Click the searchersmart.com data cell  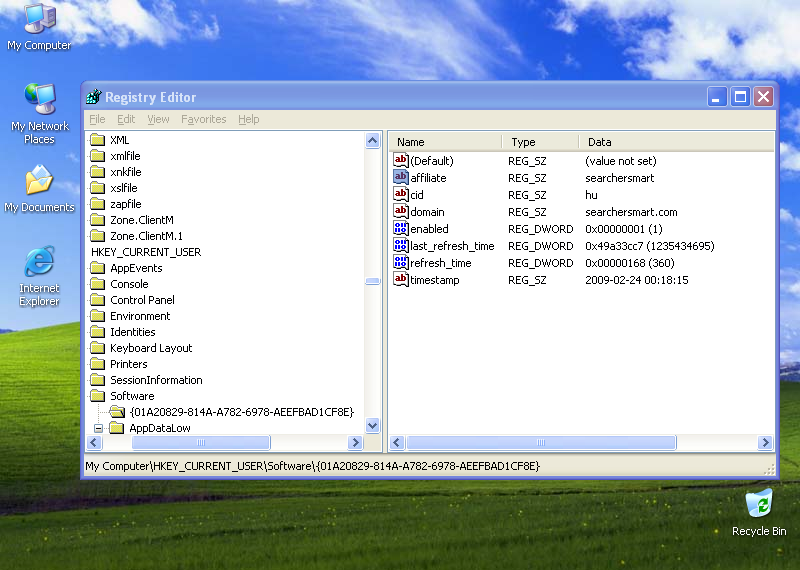[631, 212]
